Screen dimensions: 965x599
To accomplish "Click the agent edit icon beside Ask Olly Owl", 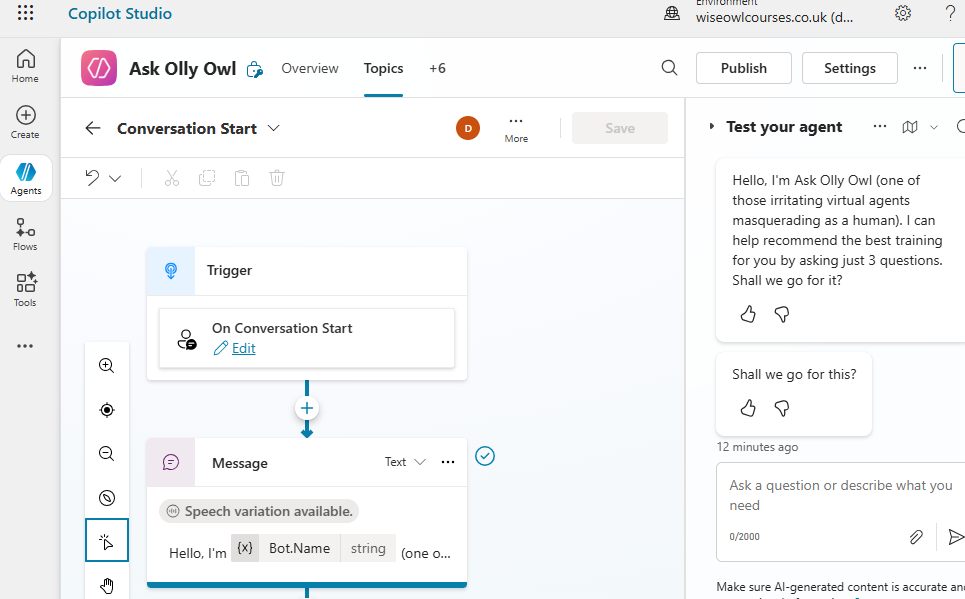I will (255, 70).
